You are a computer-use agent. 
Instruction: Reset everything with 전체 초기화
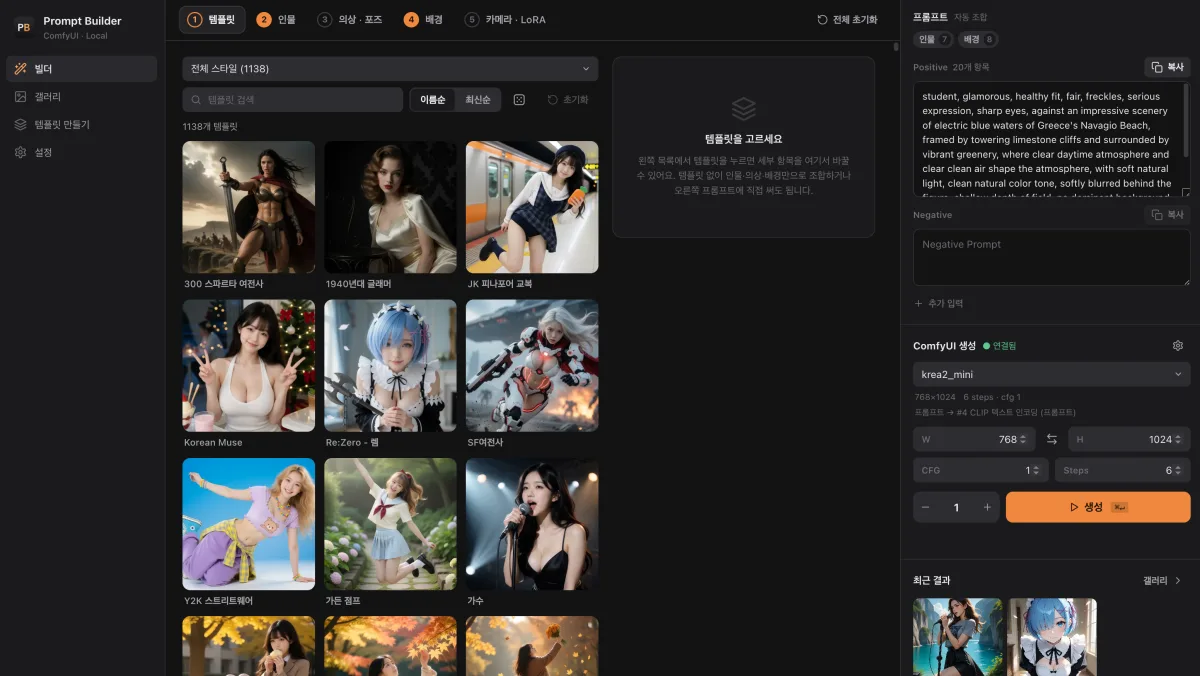tap(847, 20)
